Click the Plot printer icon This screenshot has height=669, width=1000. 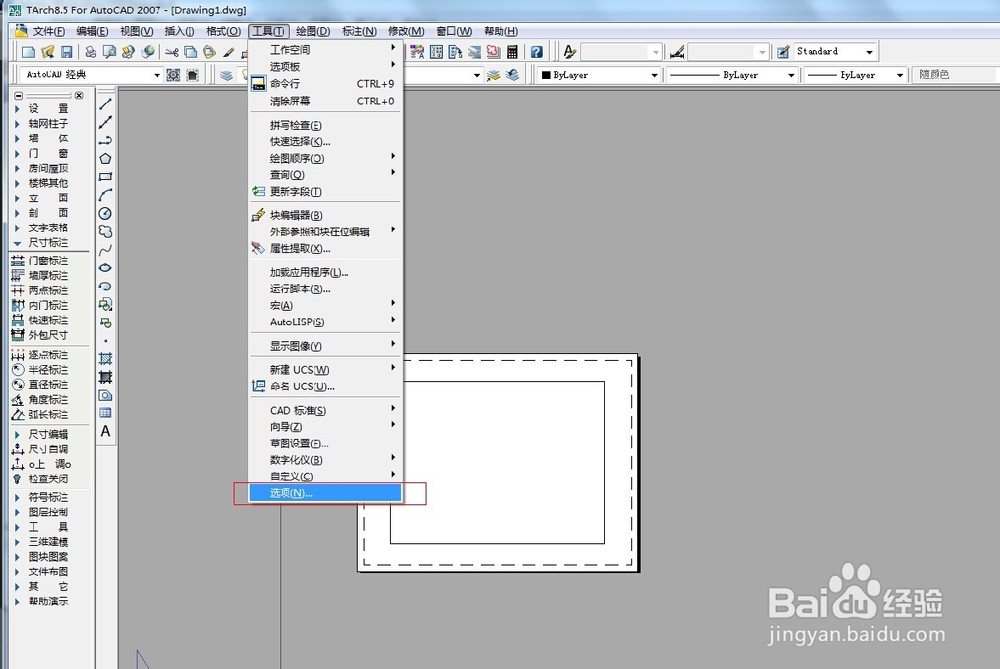click(91, 52)
